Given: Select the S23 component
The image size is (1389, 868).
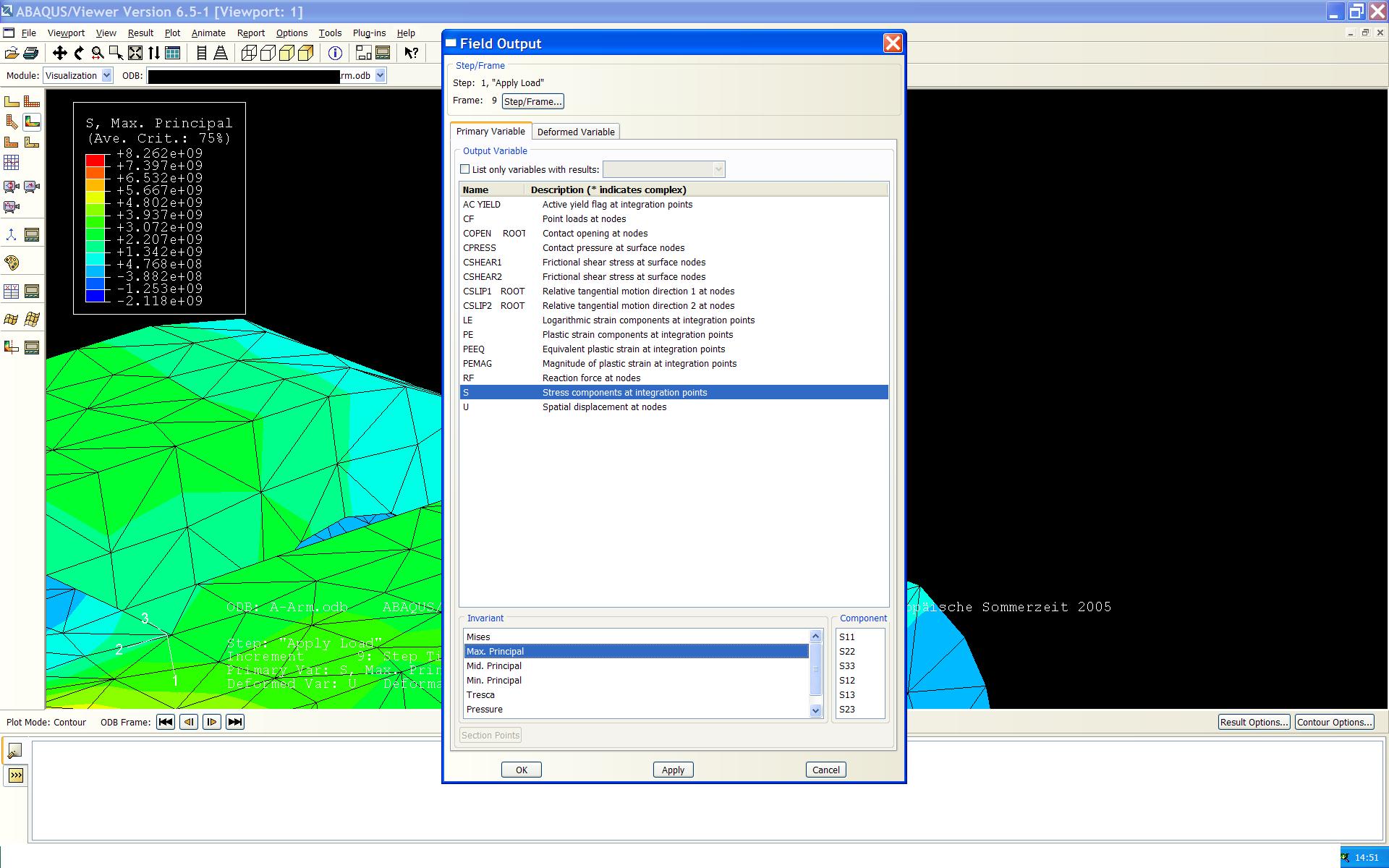Looking at the screenshot, I should point(860,709).
